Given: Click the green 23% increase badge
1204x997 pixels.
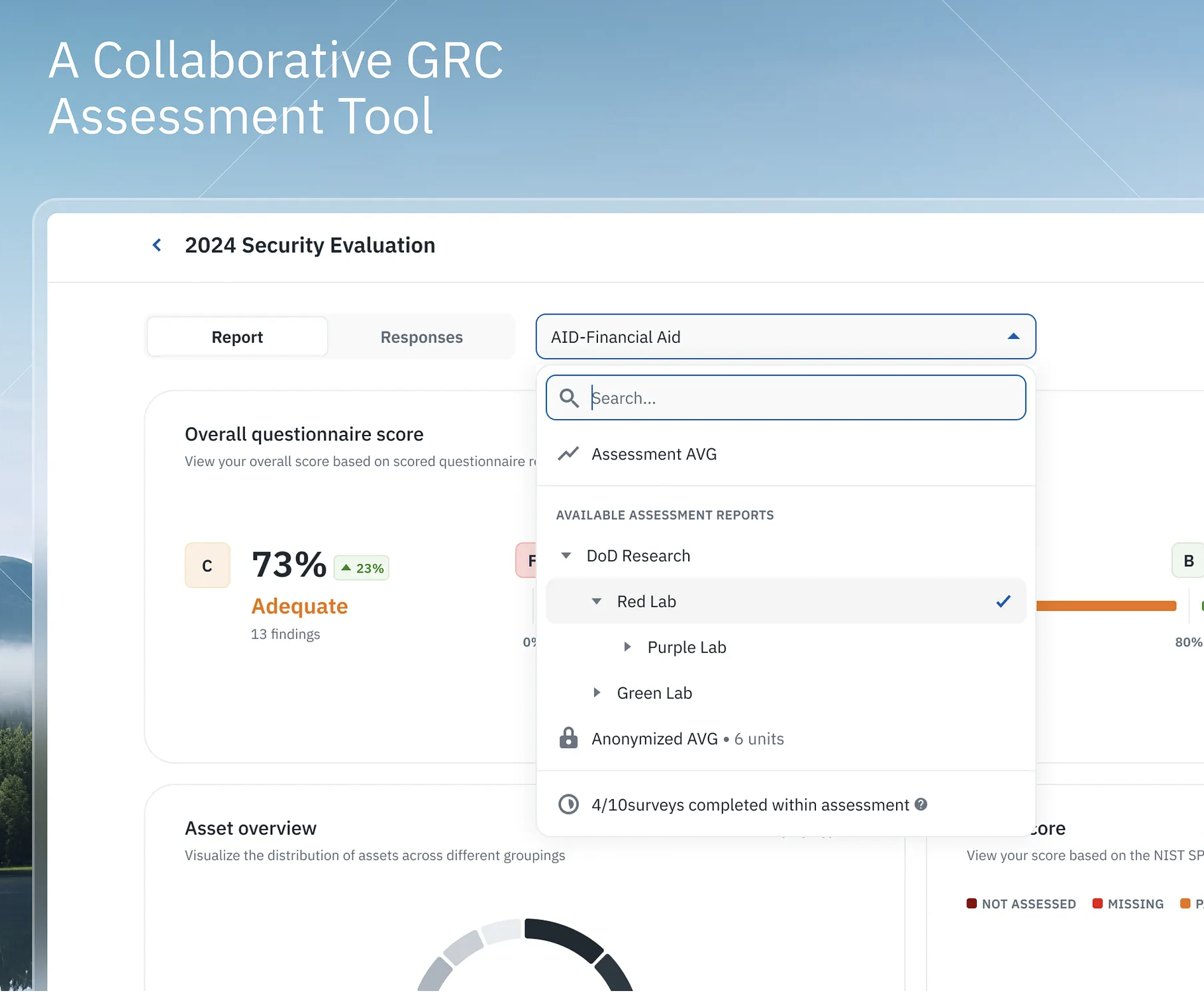Looking at the screenshot, I should point(362,568).
